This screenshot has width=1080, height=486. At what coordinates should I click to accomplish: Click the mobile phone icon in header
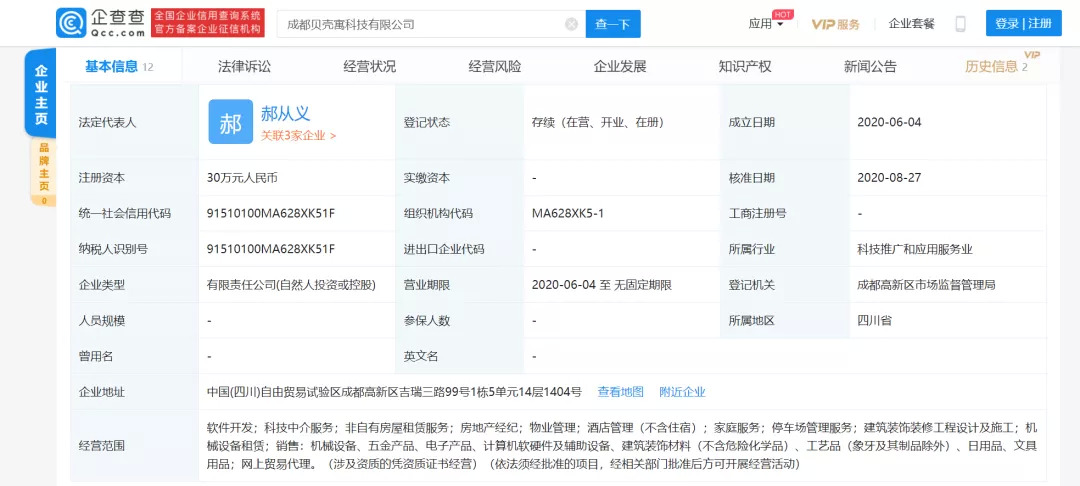coord(961,24)
